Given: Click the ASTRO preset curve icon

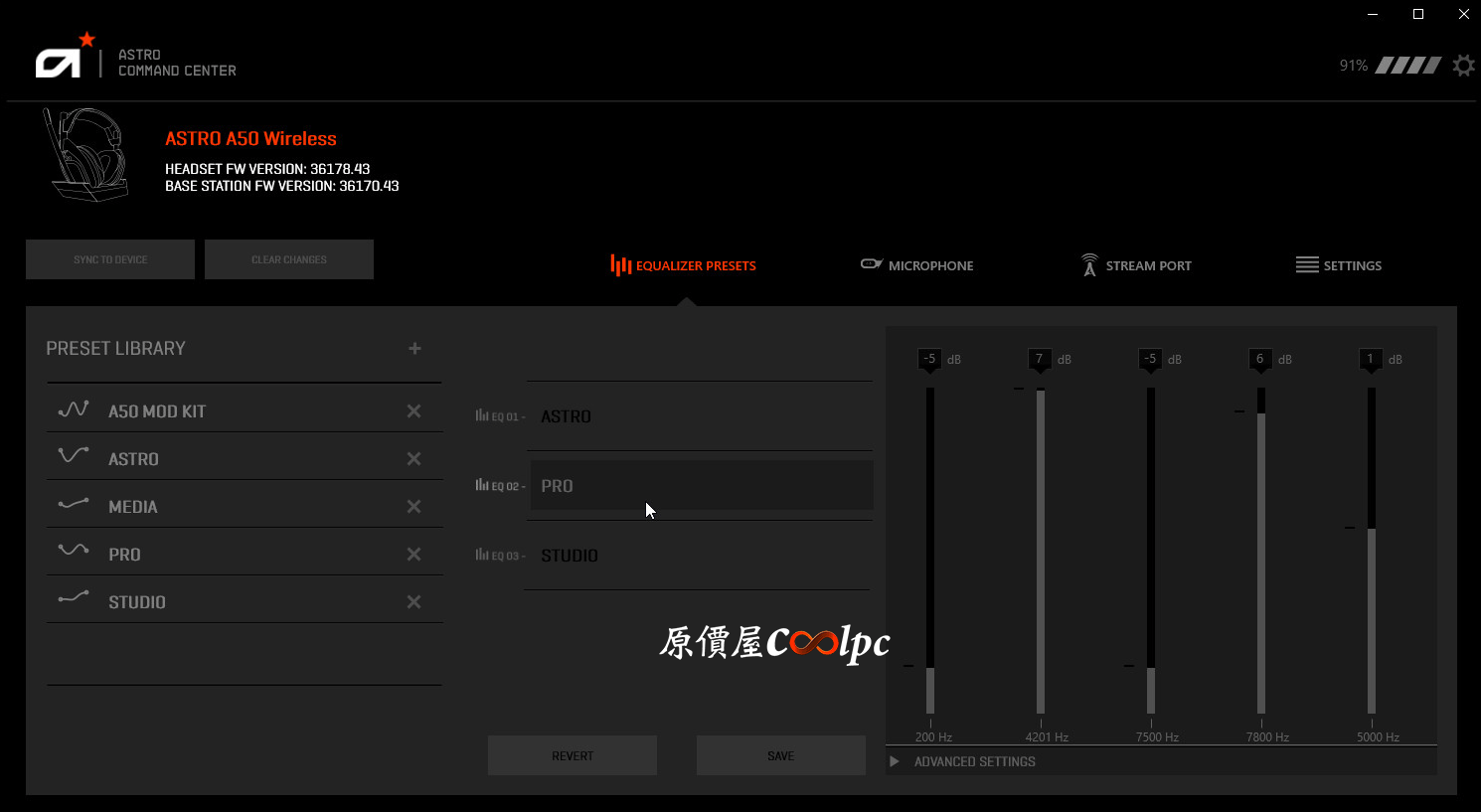Looking at the screenshot, I should [x=74, y=455].
